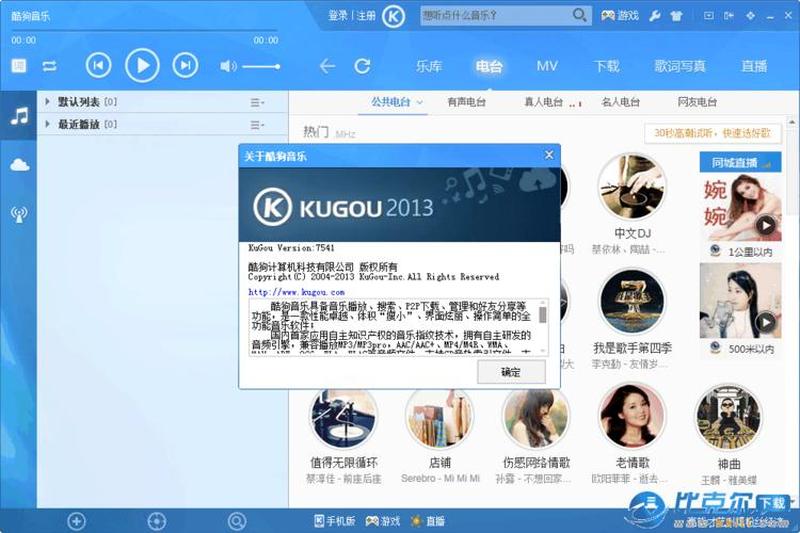This screenshot has height=533, width=800.
Task: Toggle the repeat playback mode icon
Action: tap(49, 66)
